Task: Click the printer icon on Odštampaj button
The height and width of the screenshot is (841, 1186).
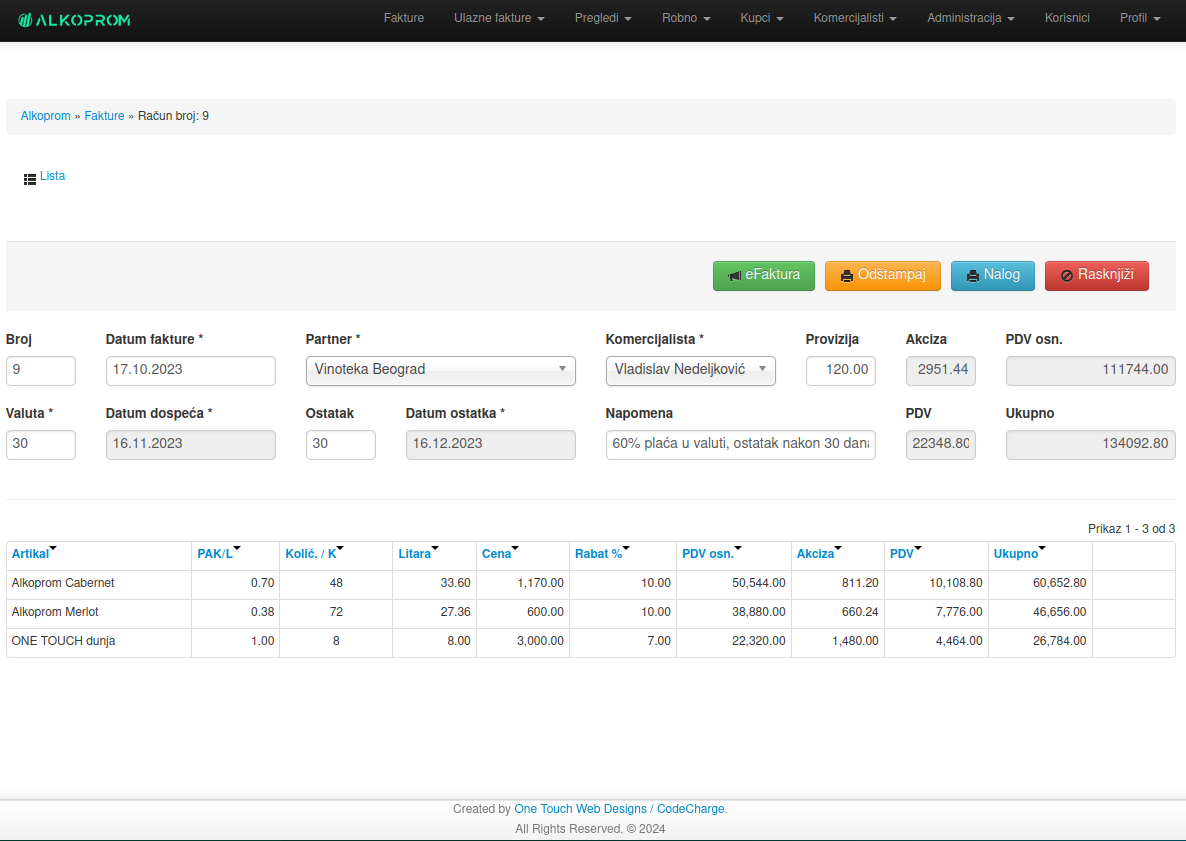Action: click(847, 276)
